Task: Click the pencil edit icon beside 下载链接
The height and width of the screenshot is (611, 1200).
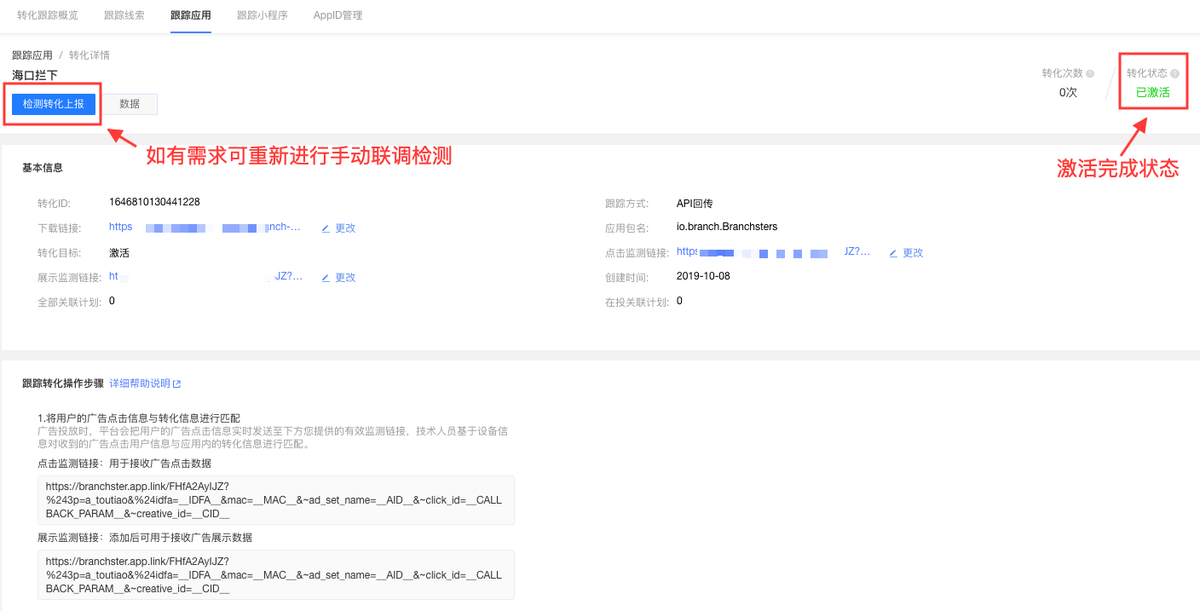Action: (326, 228)
